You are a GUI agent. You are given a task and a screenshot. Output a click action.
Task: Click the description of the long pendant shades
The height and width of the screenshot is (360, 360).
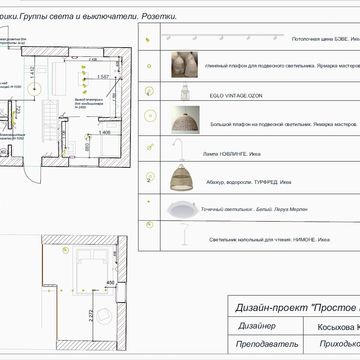tap(282, 66)
